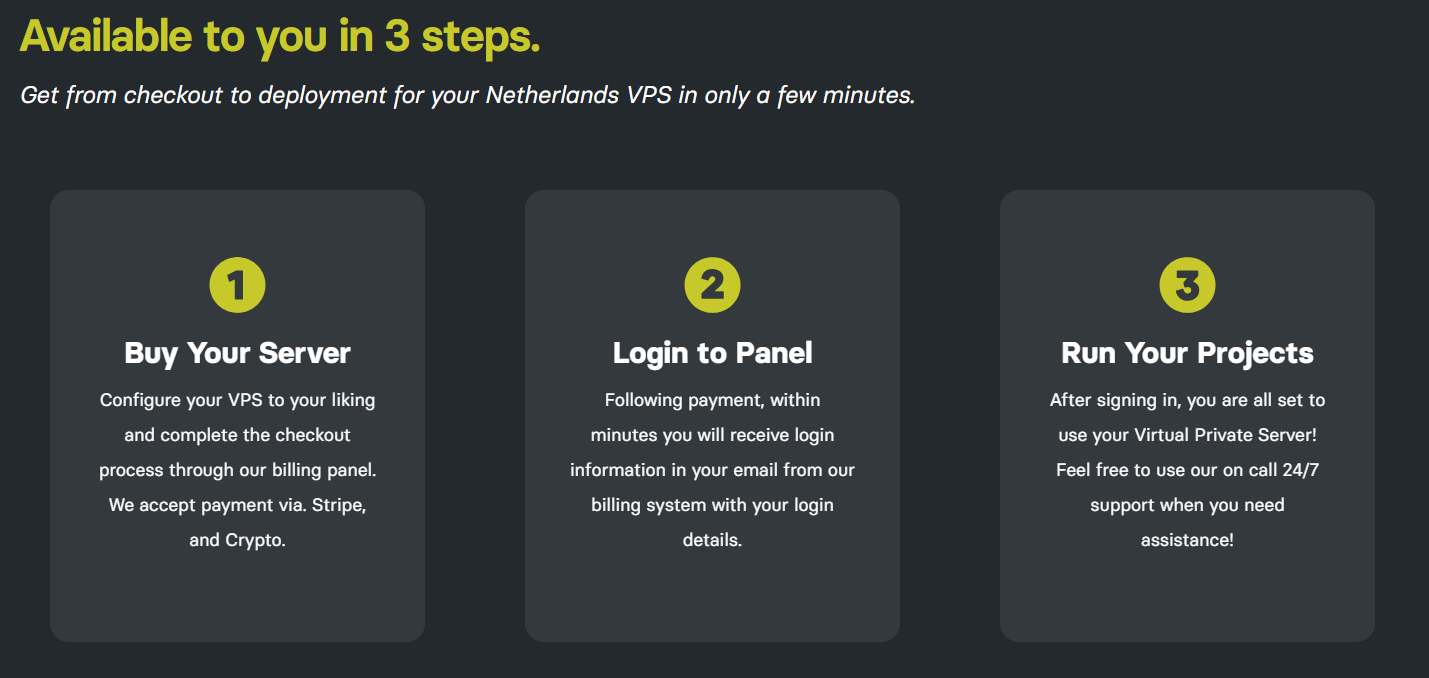
Task: Select the Buy Your Server heading
Action: (237, 353)
